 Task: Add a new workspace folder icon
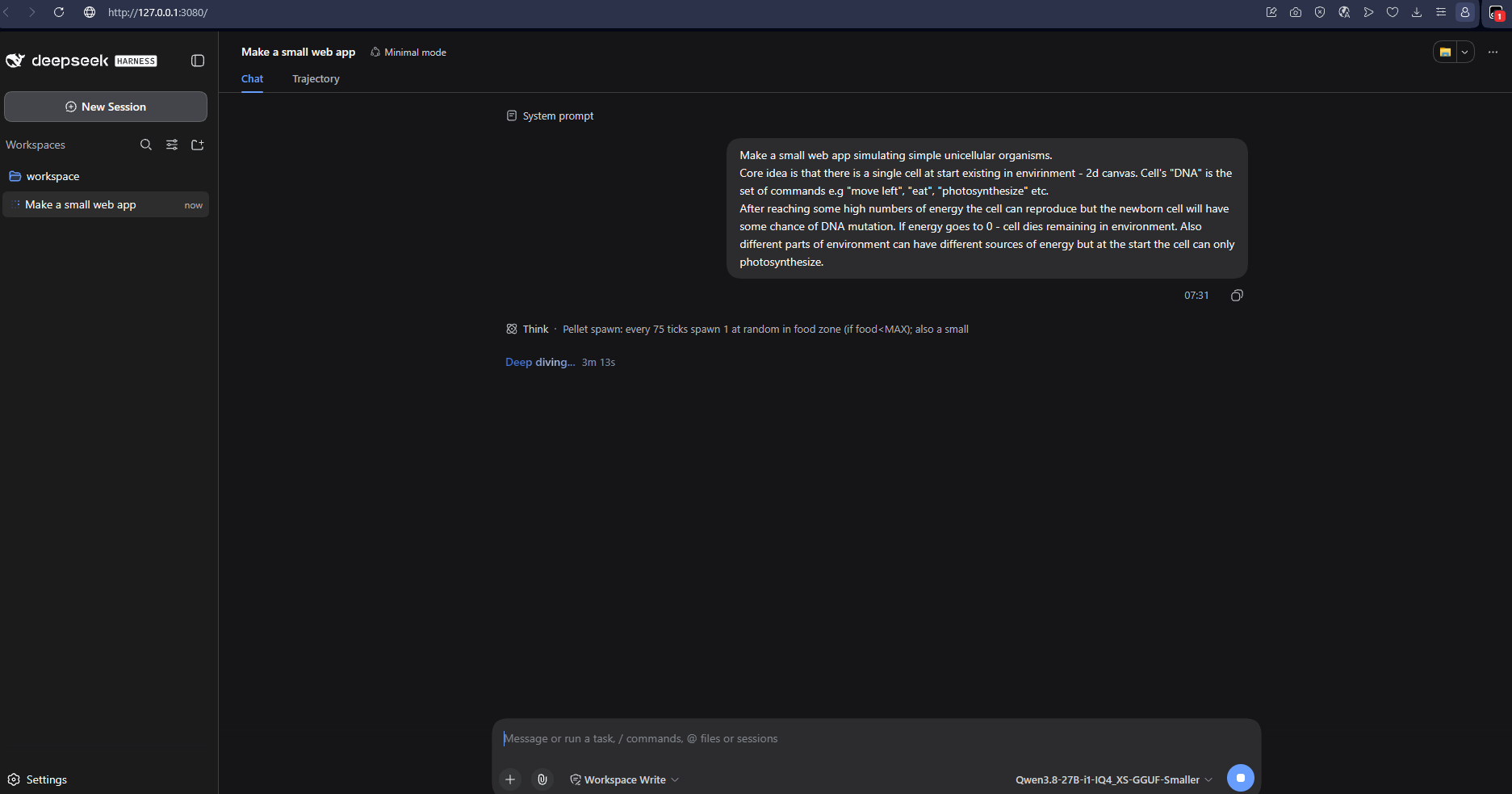click(x=198, y=145)
